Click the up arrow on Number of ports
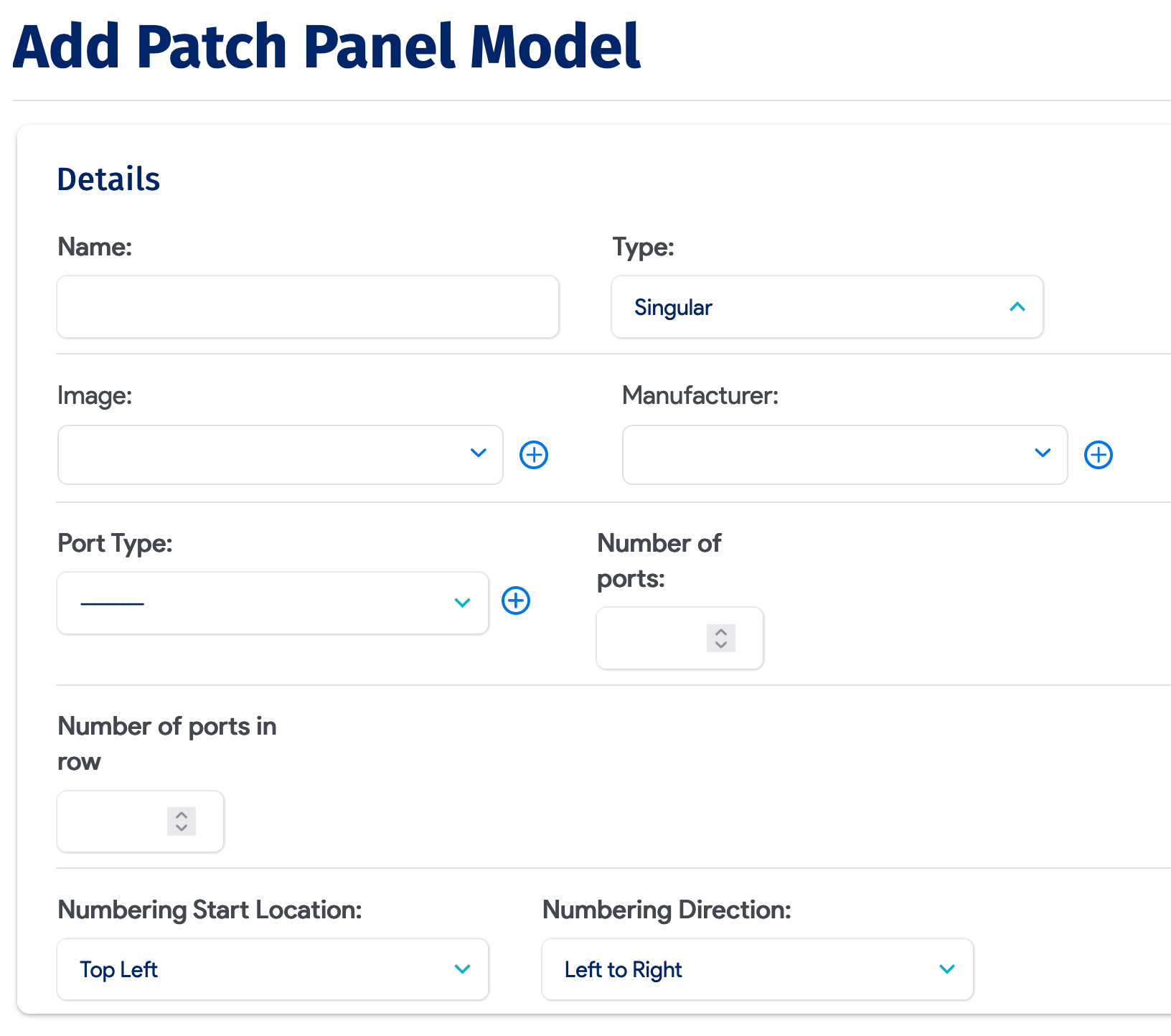This screenshot has height=1036, width=1171. click(720, 632)
